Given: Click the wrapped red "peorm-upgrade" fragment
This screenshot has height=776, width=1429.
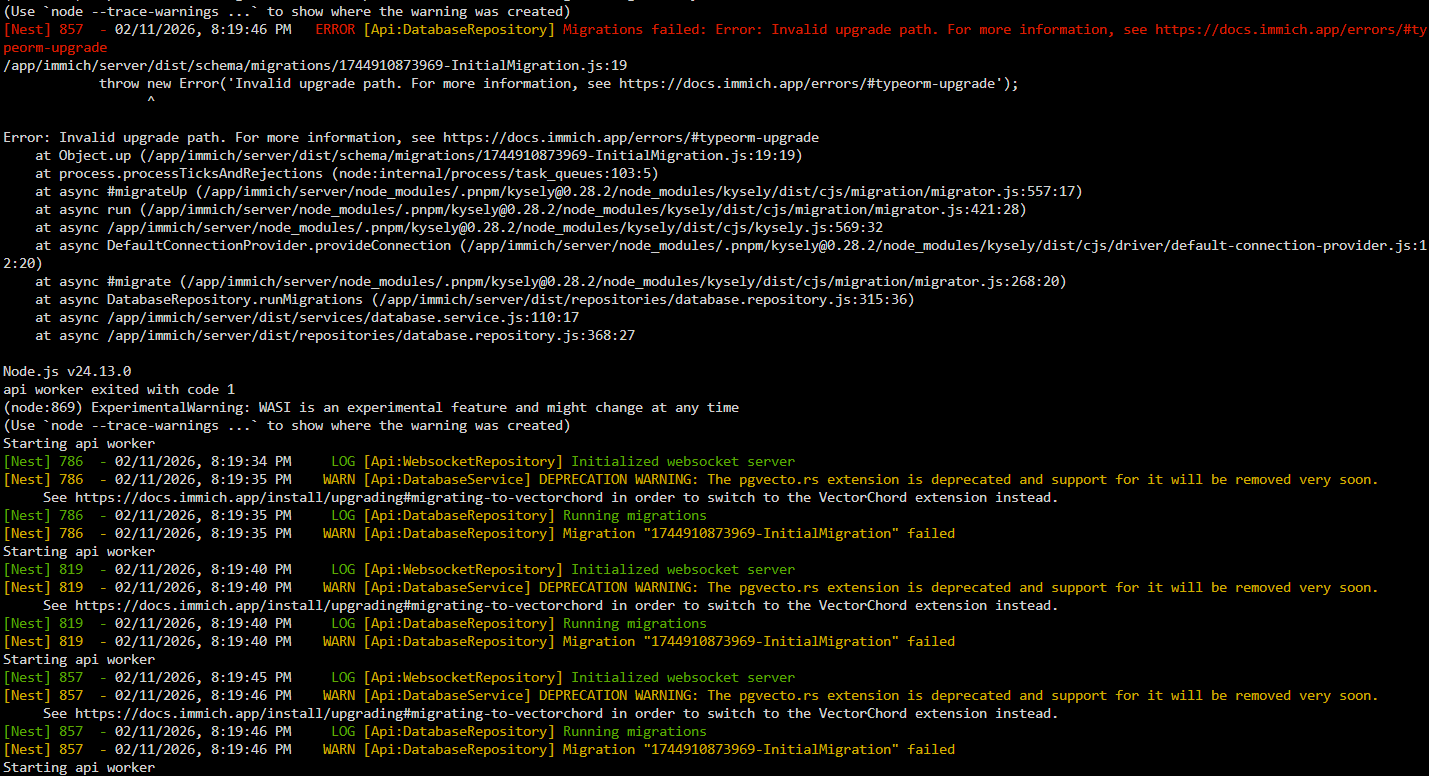Looking at the screenshot, I should [x=55, y=48].
